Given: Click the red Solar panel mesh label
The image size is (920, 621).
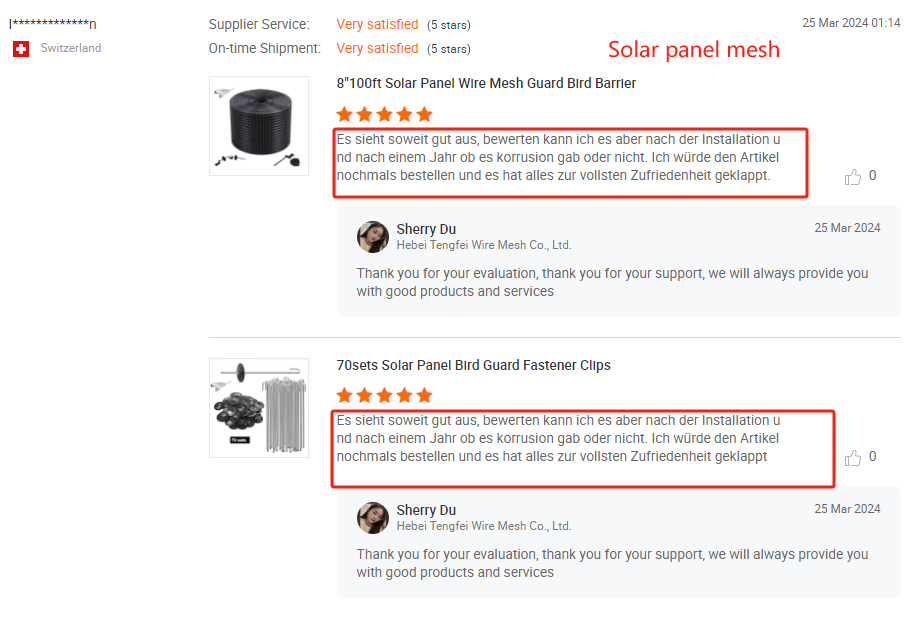Looking at the screenshot, I should pyautogui.click(x=693, y=49).
